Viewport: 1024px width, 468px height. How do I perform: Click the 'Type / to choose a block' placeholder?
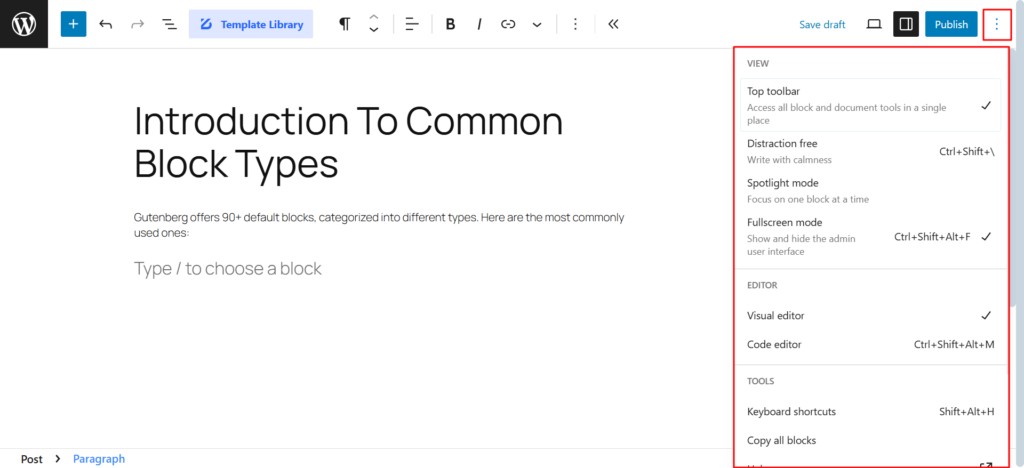(x=228, y=268)
